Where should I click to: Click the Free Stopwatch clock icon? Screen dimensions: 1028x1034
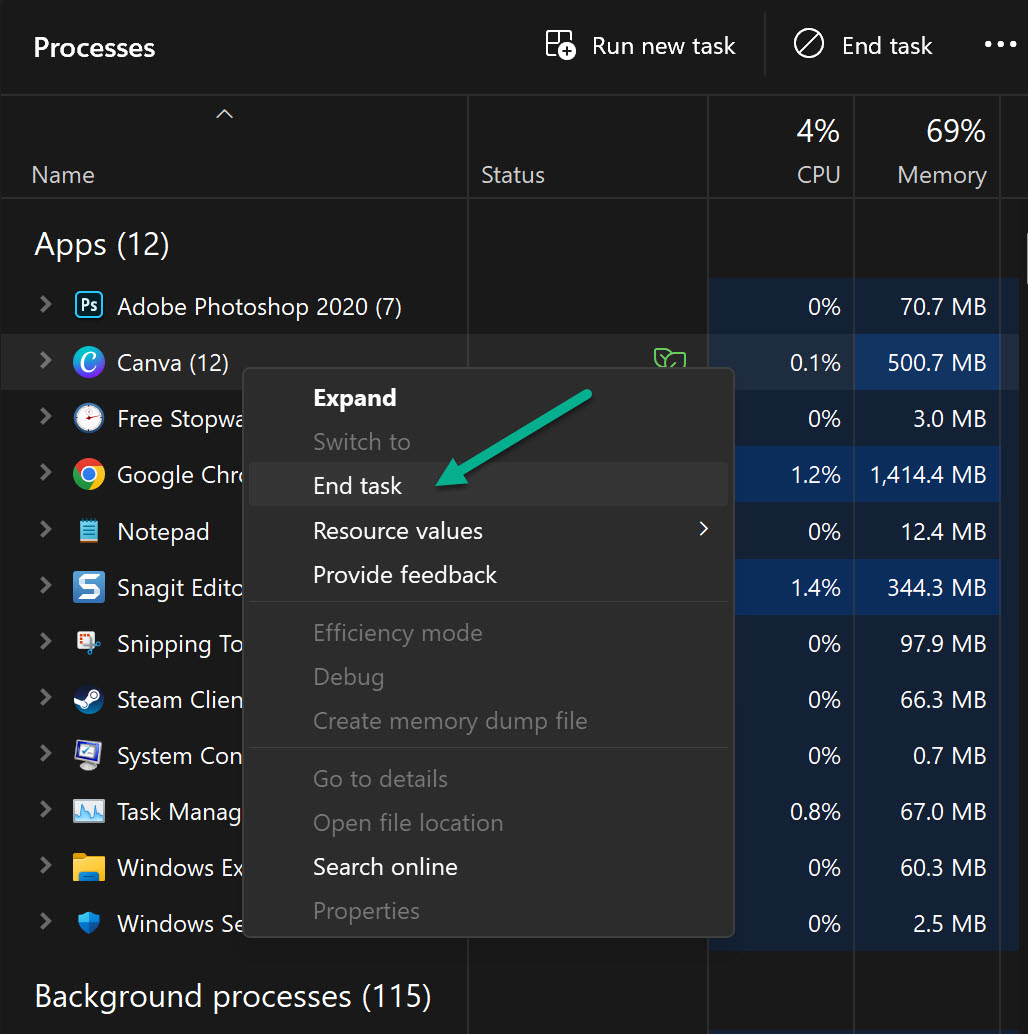point(89,418)
